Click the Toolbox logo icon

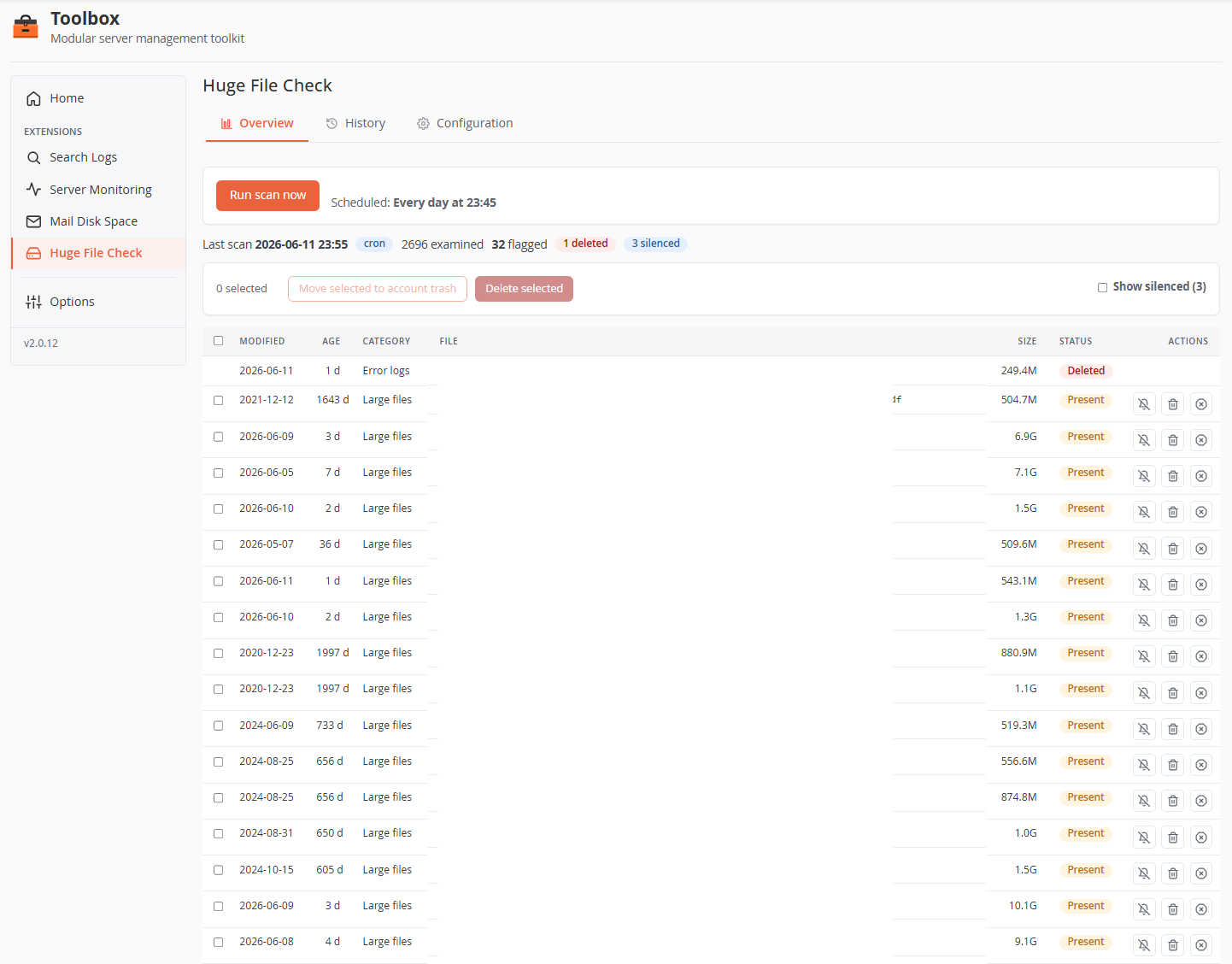click(x=26, y=27)
